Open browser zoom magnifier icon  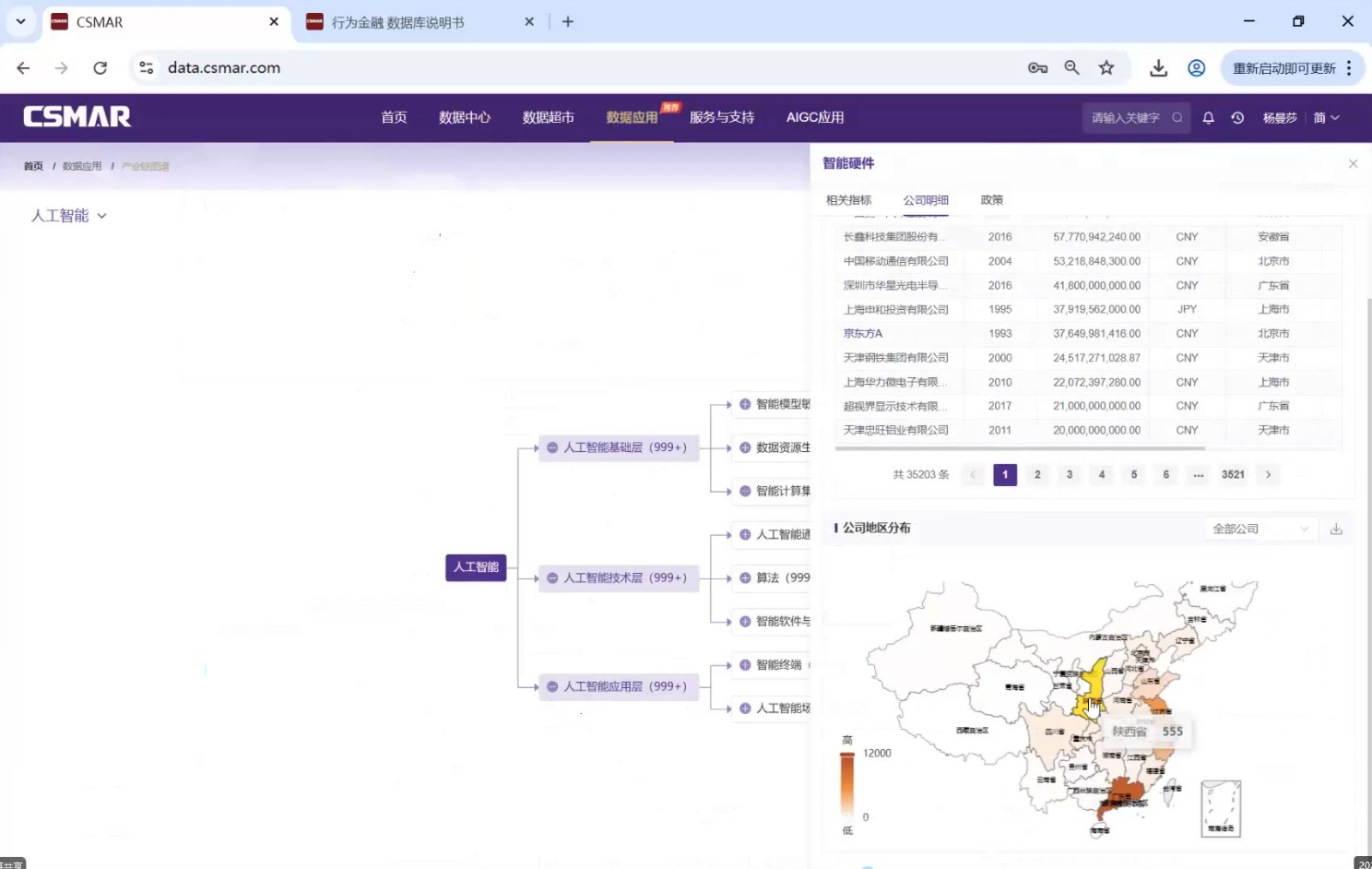click(x=1071, y=67)
